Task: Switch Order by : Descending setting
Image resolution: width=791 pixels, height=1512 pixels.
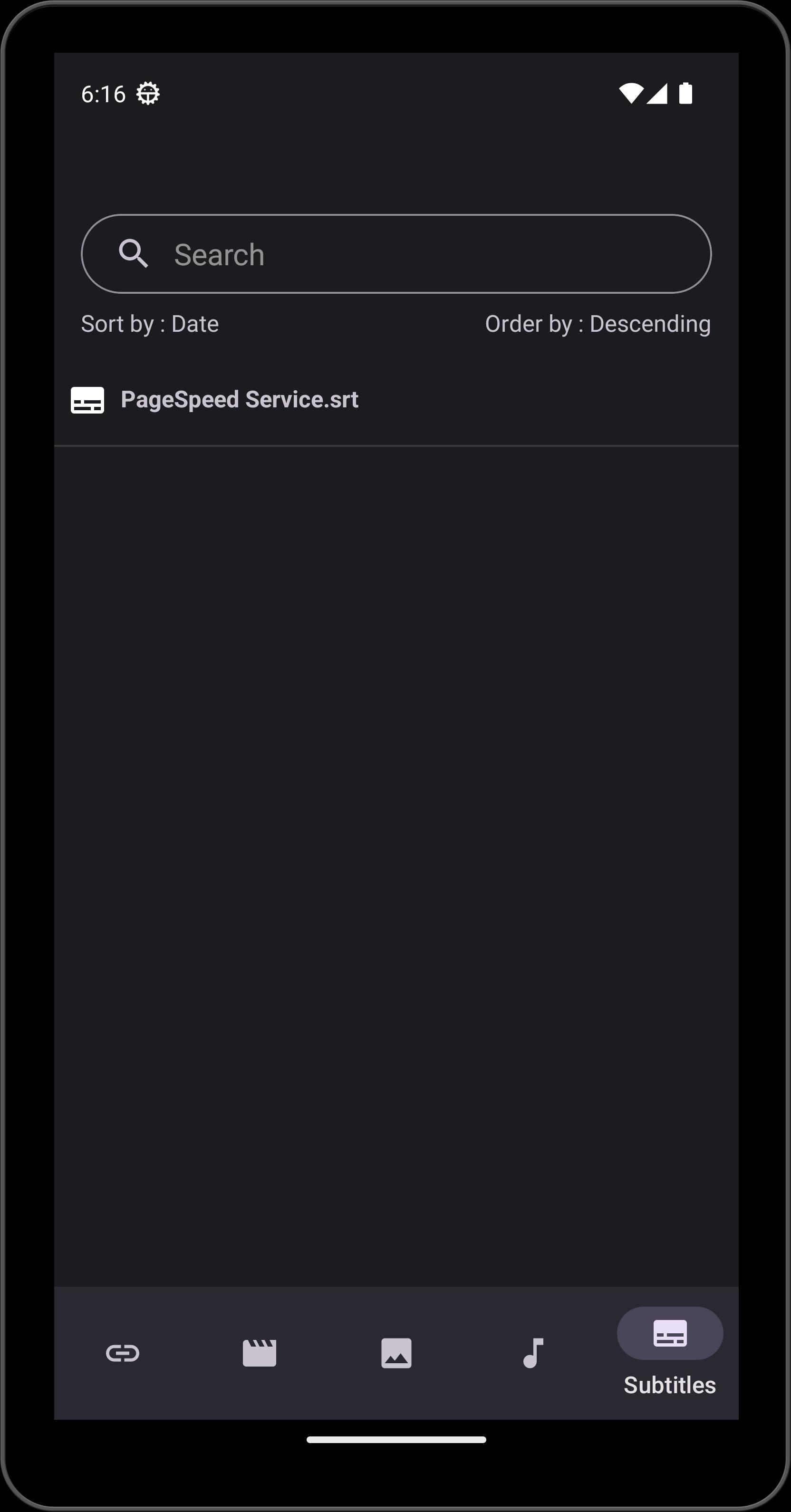Action: coord(598,324)
